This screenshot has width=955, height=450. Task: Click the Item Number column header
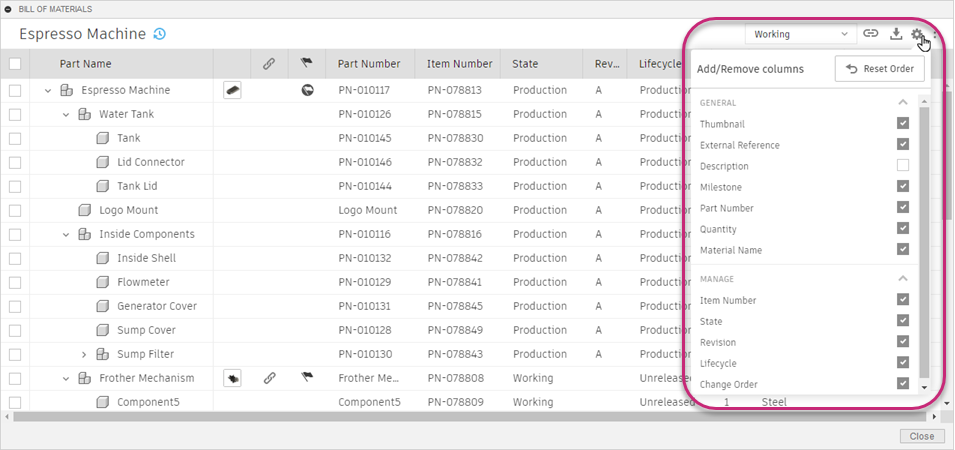[459, 64]
